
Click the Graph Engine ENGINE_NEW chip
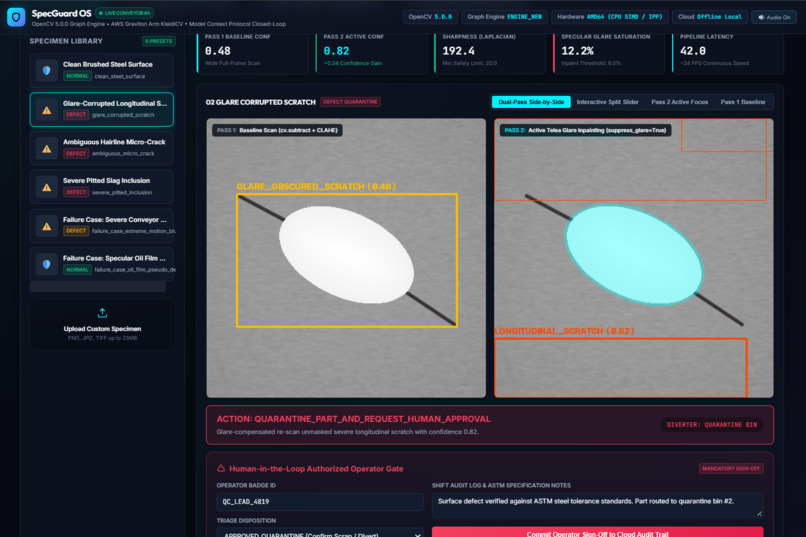(504, 17)
